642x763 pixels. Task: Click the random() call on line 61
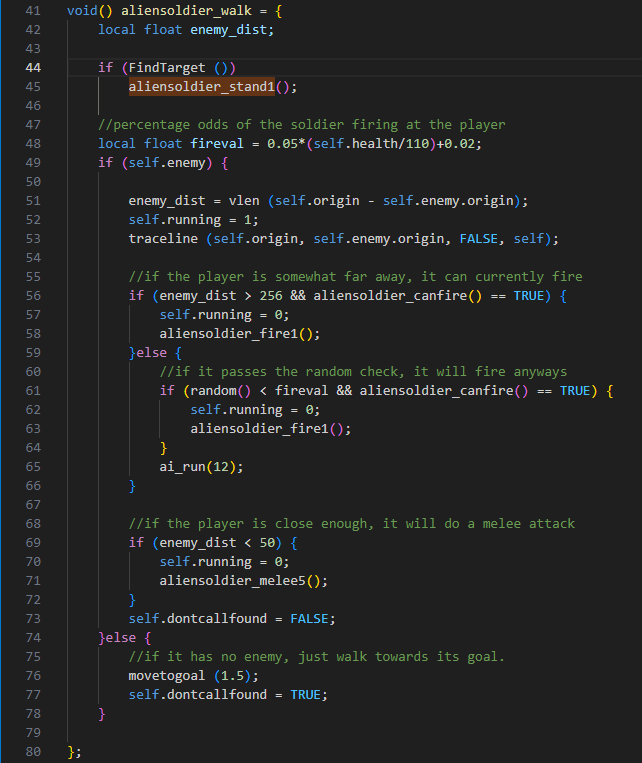[x=212, y=390]
